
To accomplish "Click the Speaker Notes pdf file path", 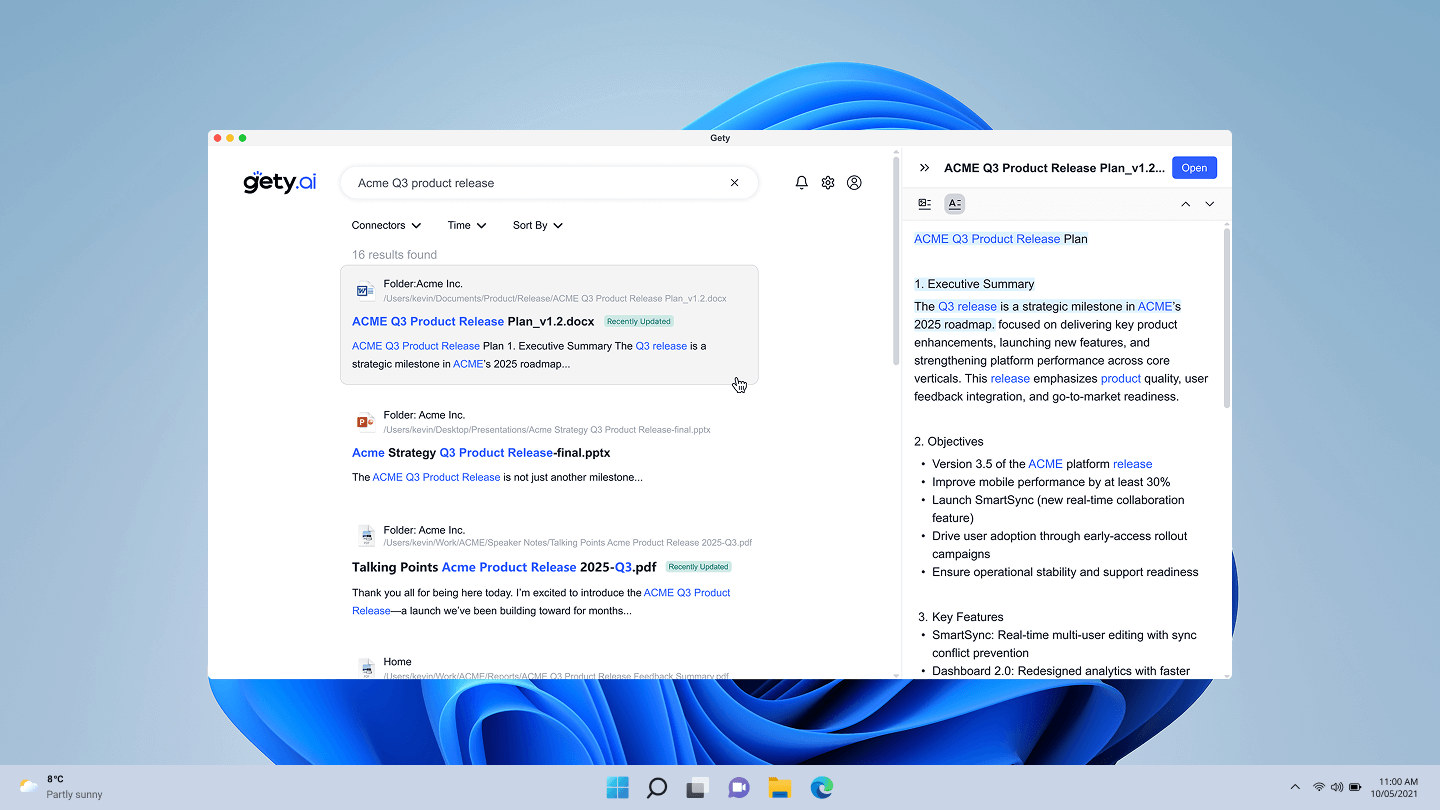I will tap(568, 542).
